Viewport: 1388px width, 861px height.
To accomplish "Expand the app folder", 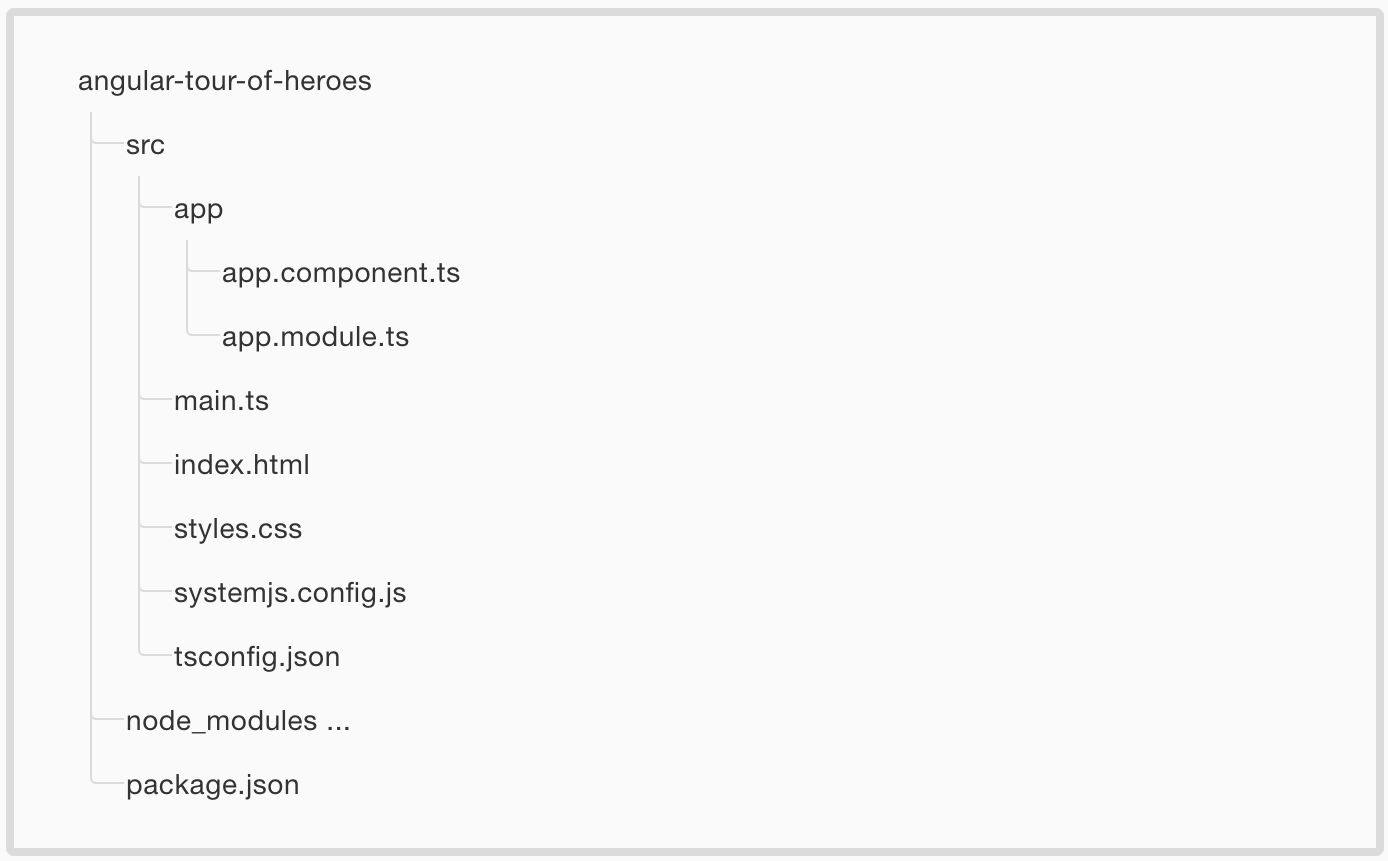I will [198, 210].
